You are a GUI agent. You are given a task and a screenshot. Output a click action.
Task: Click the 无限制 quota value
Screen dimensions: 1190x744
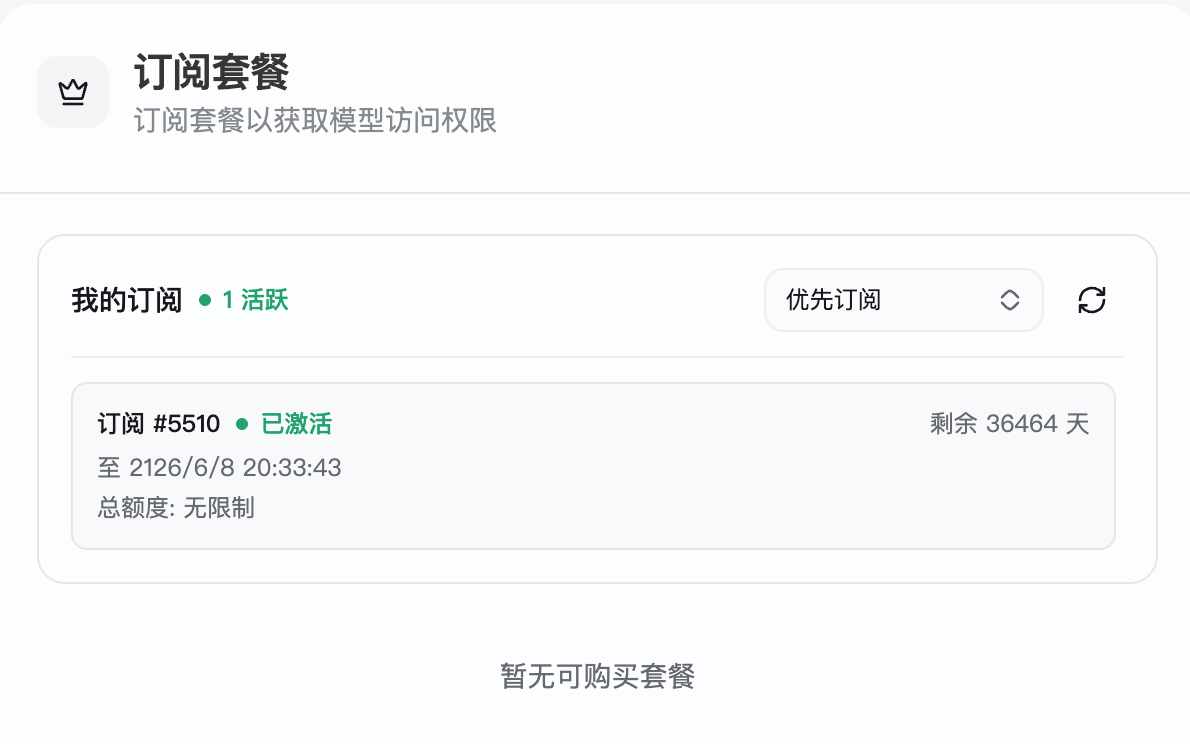219,507
